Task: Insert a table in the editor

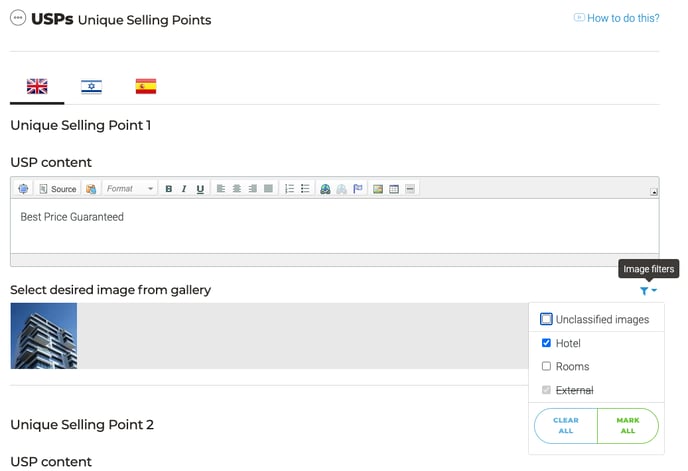Action: click(x=394, y=189)
